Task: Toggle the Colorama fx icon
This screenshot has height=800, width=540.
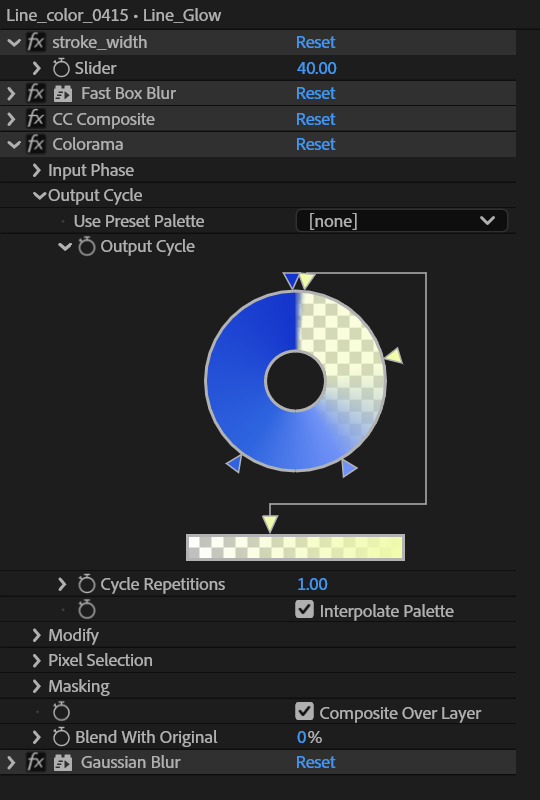Action: 36,144
